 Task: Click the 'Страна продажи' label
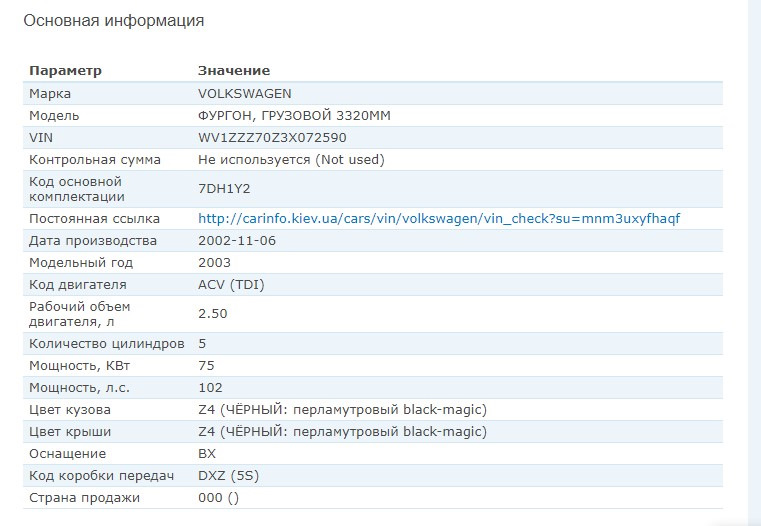[84, 498]
